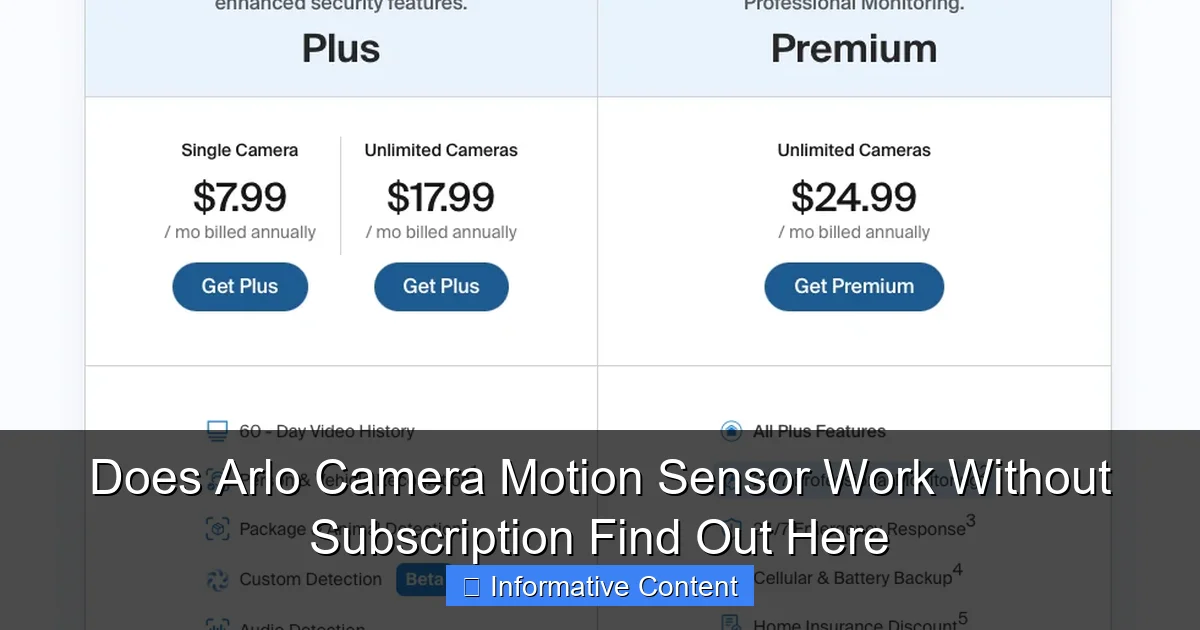Toggle the Custom Detection Beta badge
Screen dimensions: 1200x630
pyautogui.click(x=421, y=579)
